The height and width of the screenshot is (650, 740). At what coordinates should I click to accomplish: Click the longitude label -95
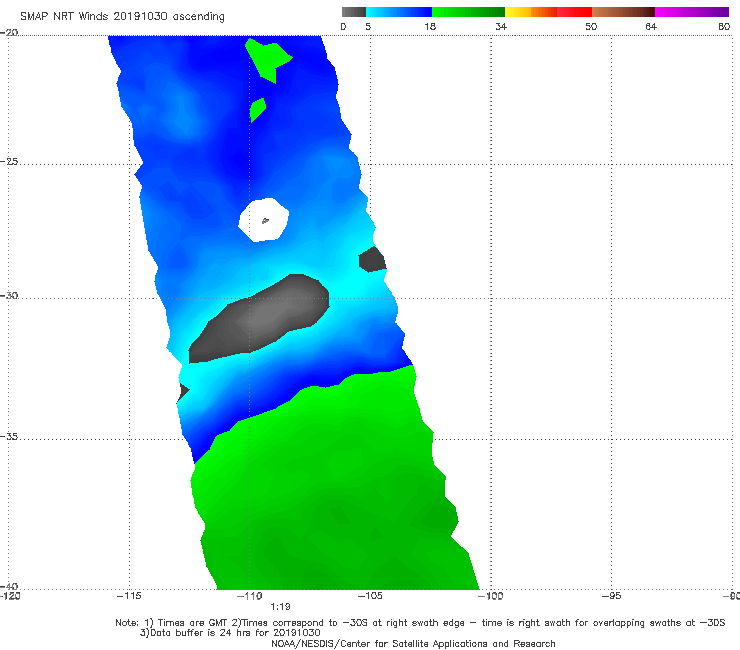[x=612, y=596]
